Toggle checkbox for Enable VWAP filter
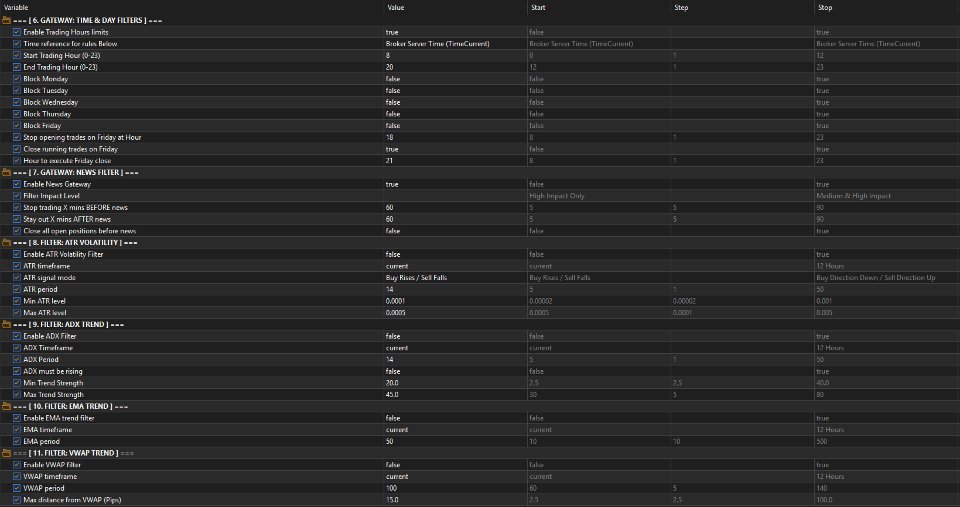 pyautogui.click(x=17, y=465)
